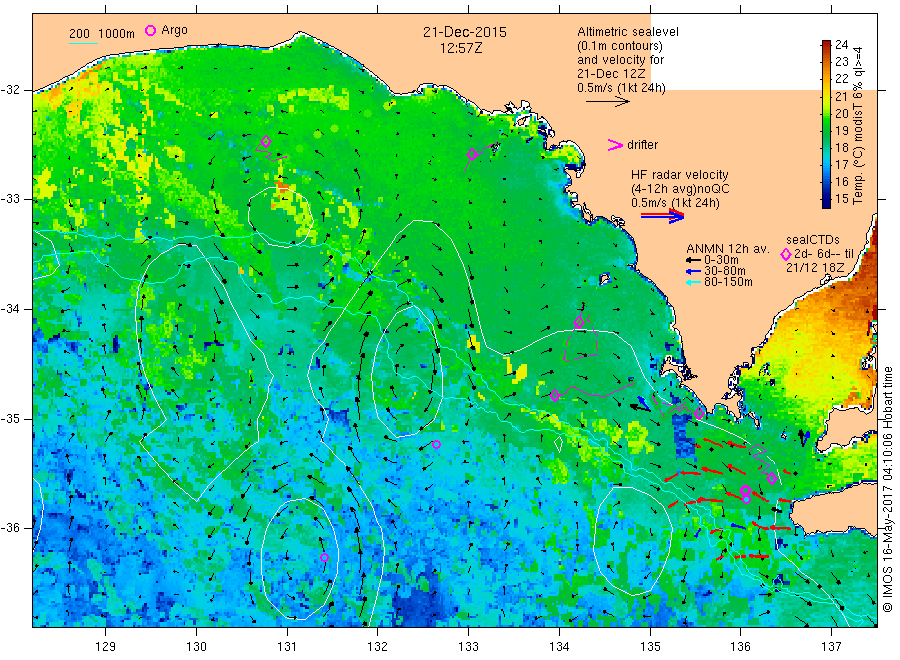Click the black 0-30m ANMN arrow symbol
This screenshot has height=660, width=900.
[x=693, y=261]
